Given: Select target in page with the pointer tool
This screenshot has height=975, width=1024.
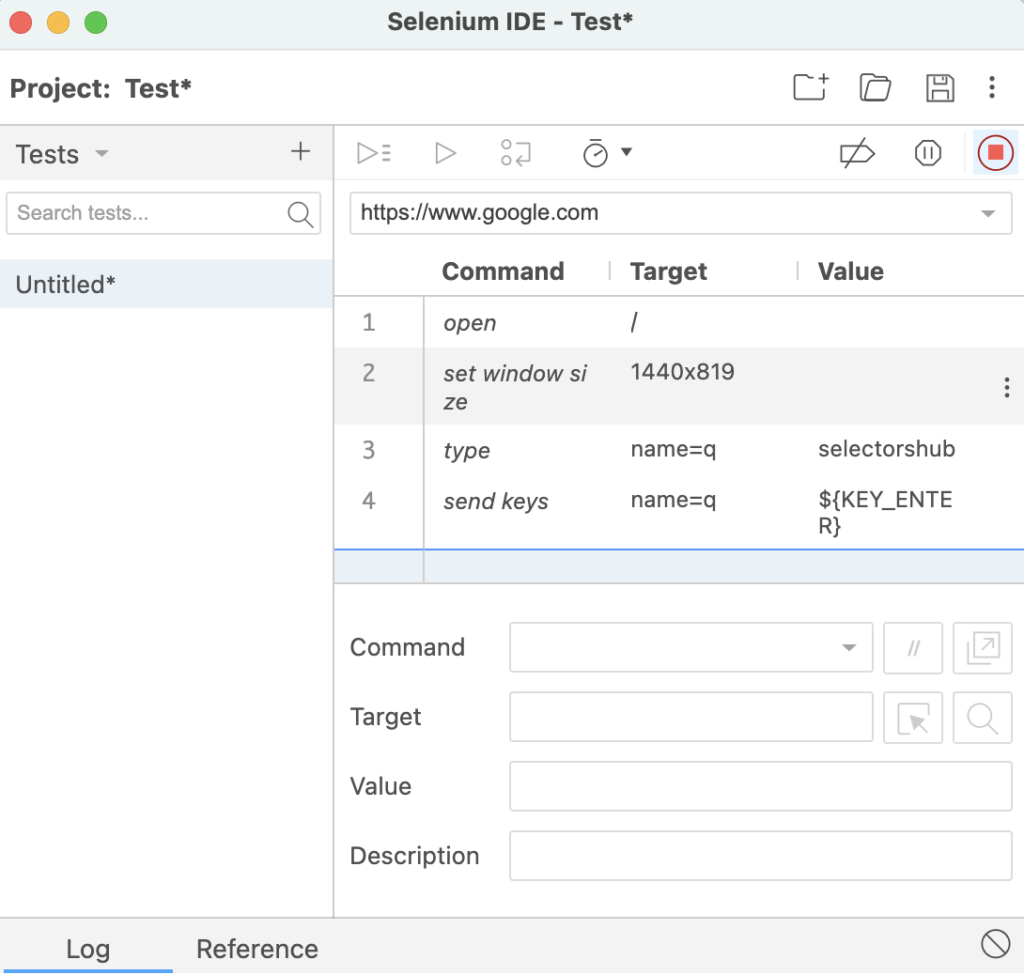Looking at the screenshot, I should (x=913, y=717).
